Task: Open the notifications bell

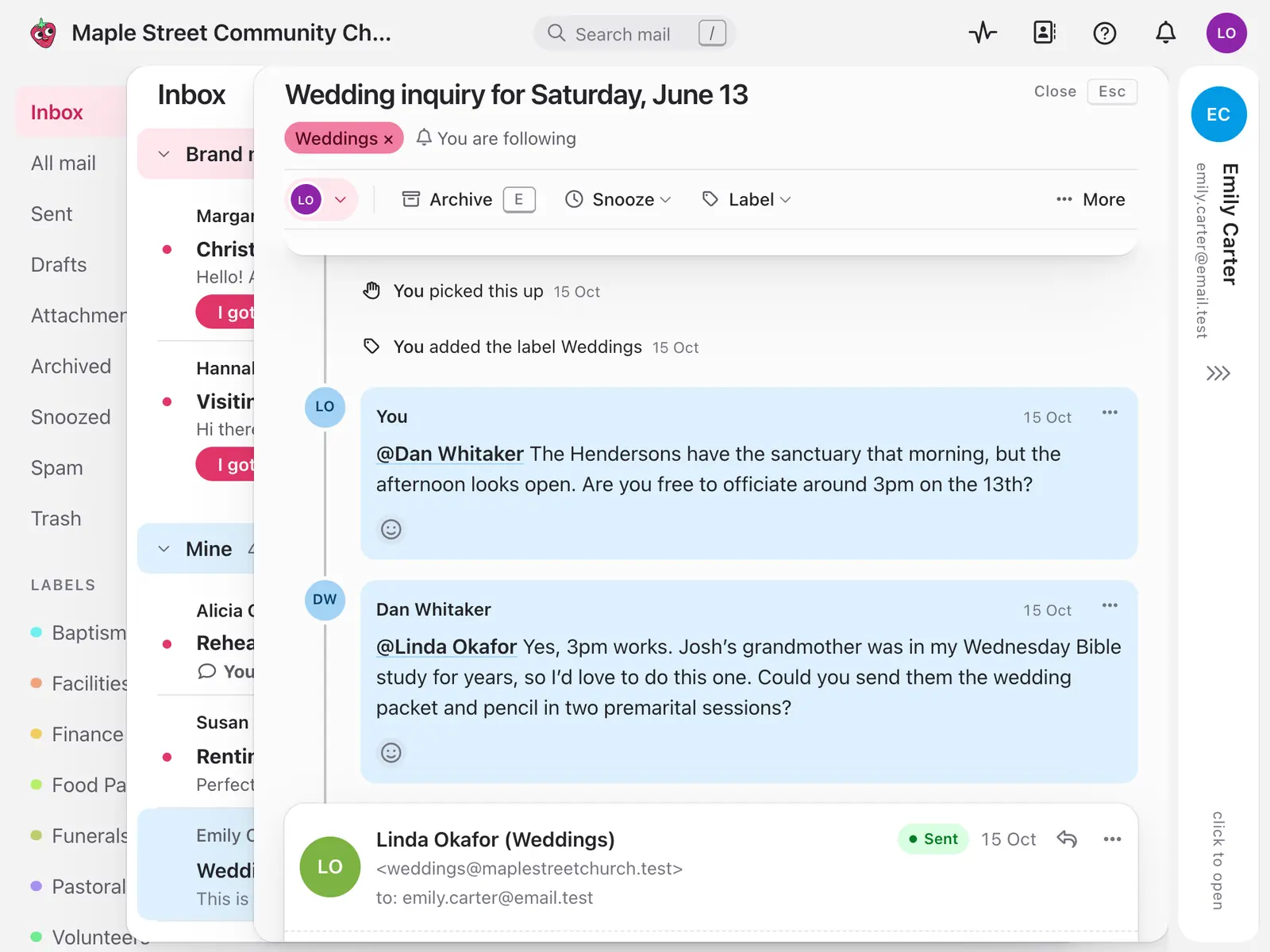Action: coord(1165,33)
